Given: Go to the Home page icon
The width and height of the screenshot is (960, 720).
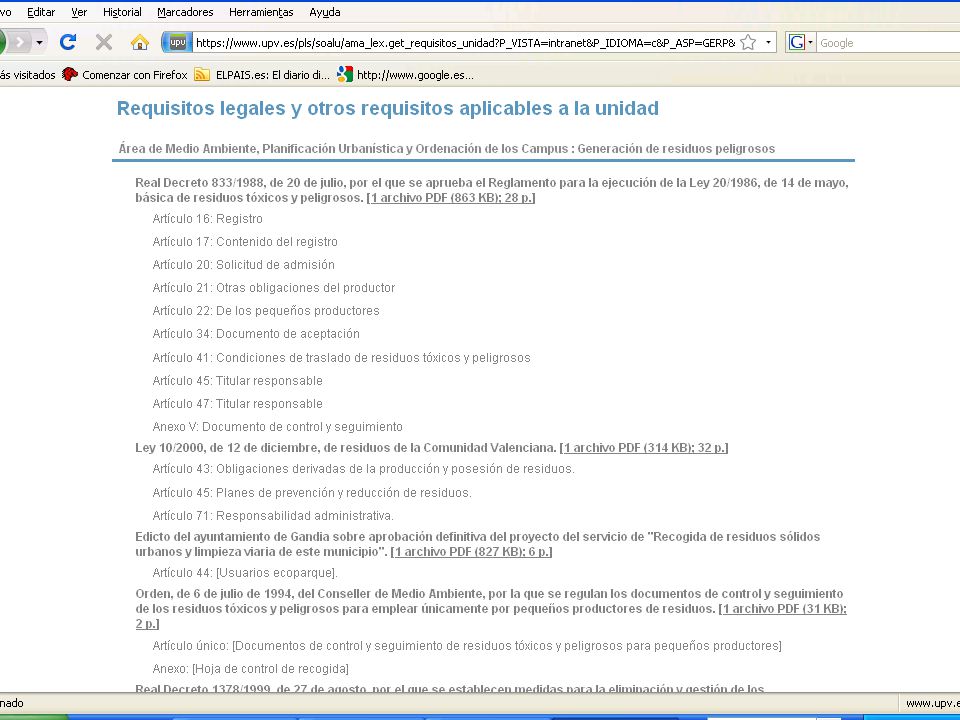Looking at the screenshot, I should pos(140,42).
